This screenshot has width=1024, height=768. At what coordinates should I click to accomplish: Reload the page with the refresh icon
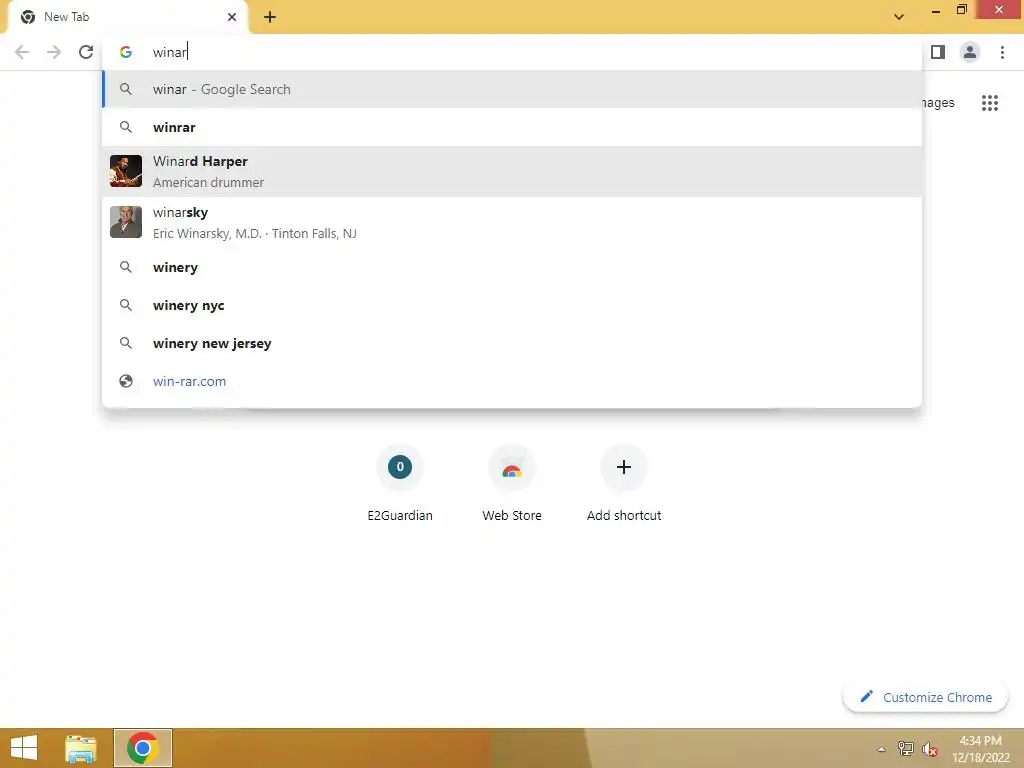(86, 52)
